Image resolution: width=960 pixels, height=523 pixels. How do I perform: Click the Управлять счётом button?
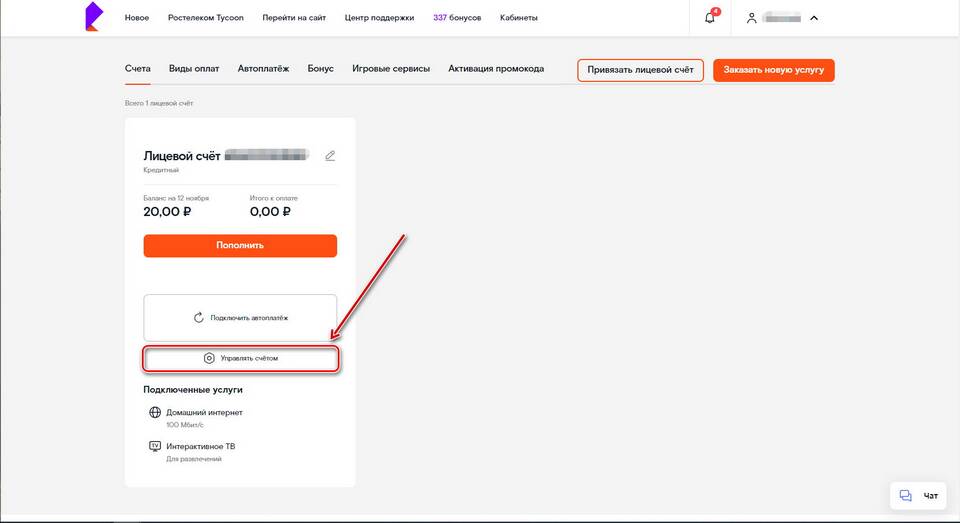[240, 358]
